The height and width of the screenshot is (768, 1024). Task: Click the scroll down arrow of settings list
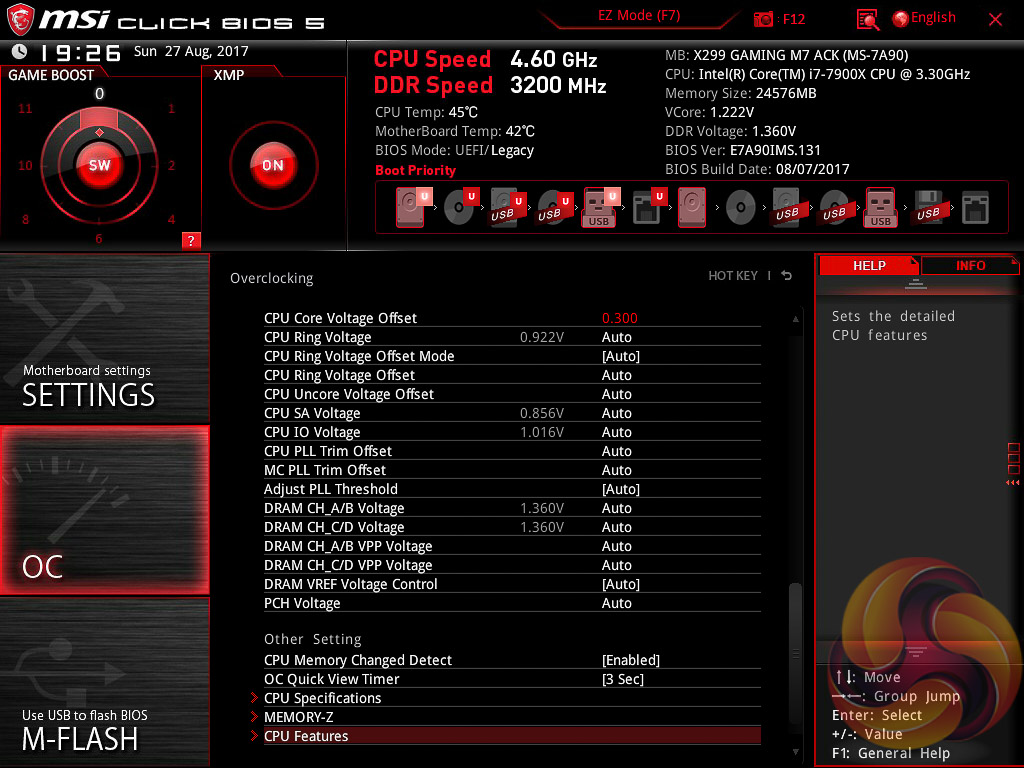coord(795,752)
